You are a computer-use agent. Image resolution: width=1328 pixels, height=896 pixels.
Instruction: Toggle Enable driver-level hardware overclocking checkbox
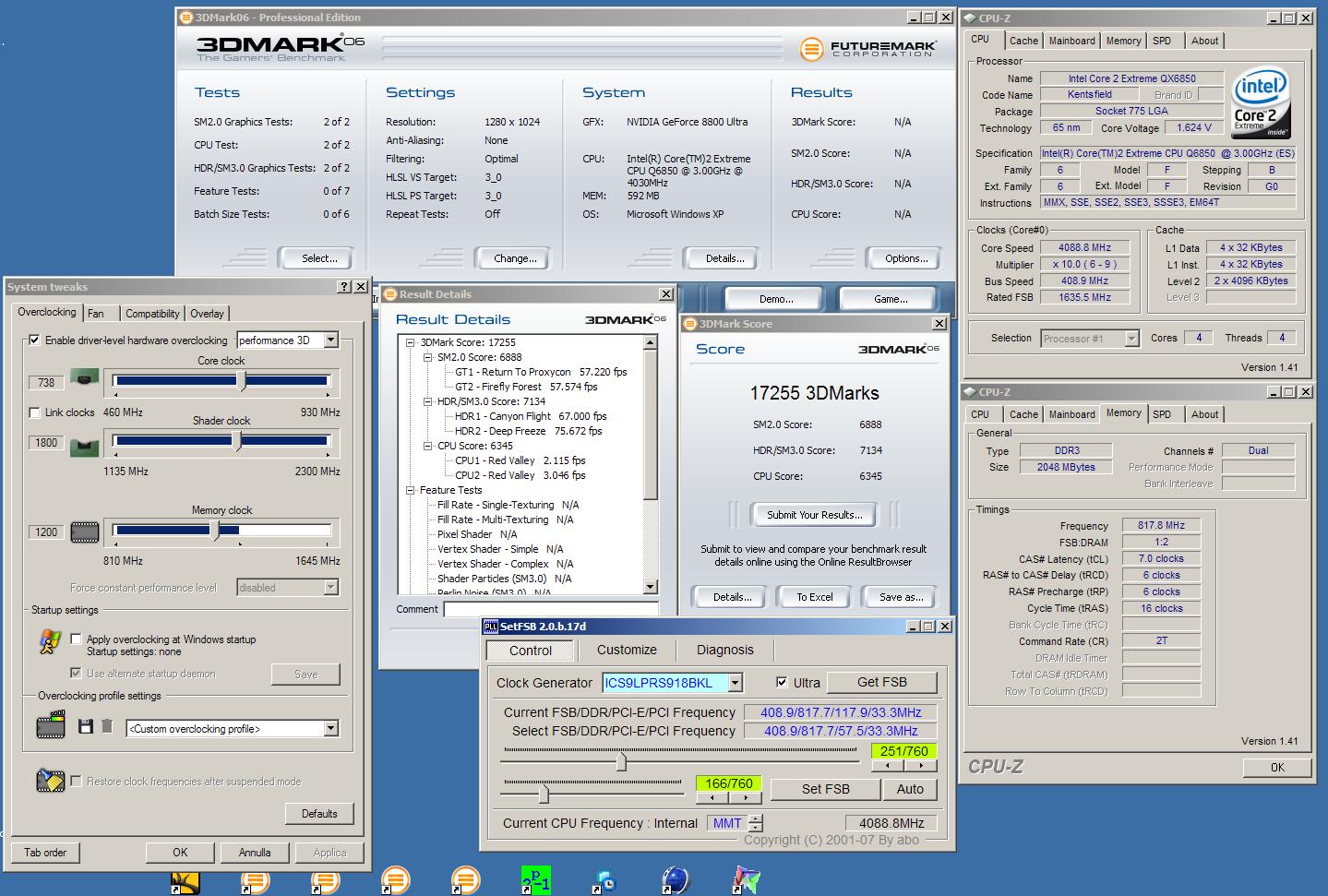[x=35, y=340]
